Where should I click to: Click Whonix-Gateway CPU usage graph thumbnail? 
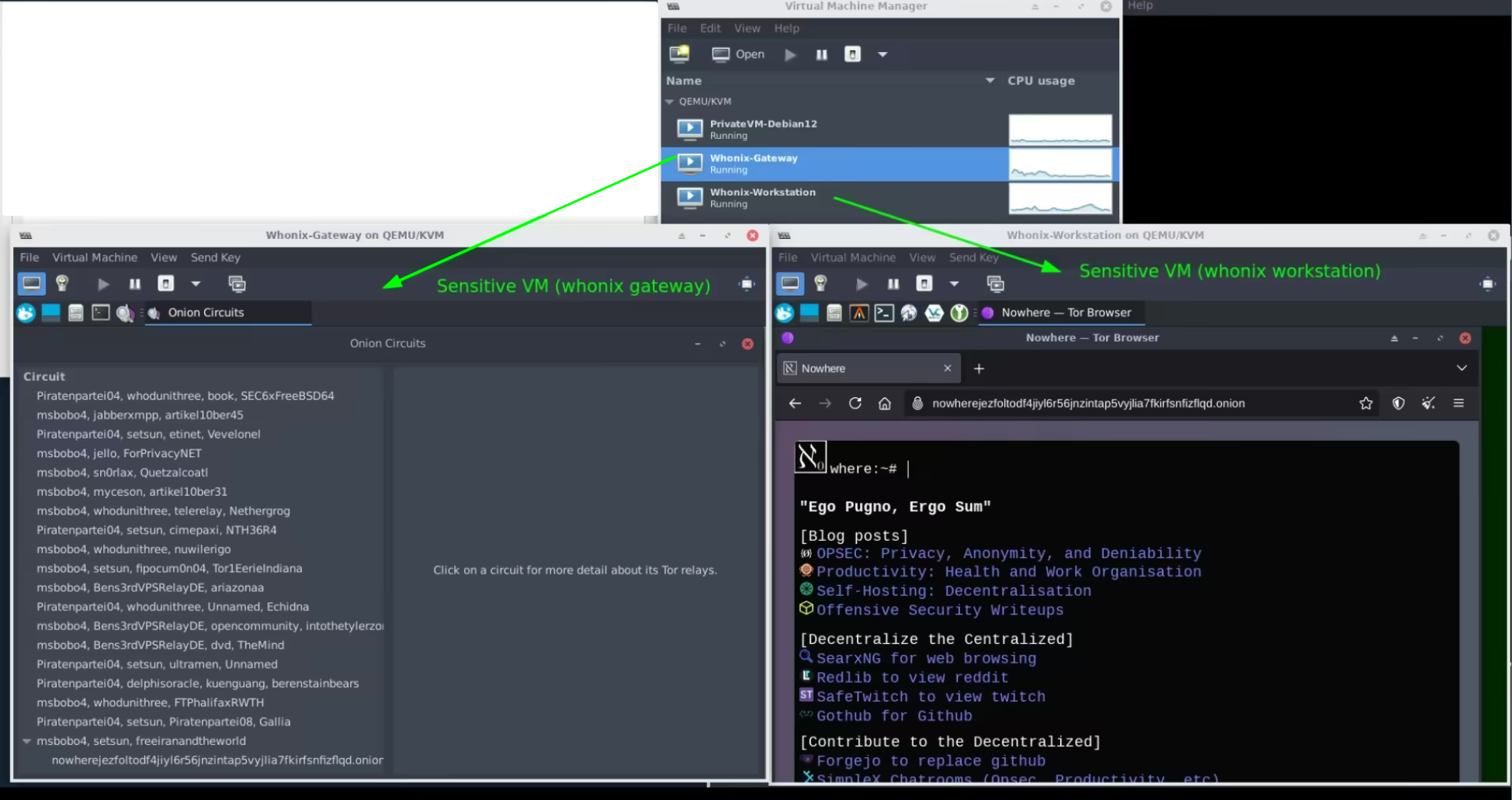[x=1060, y=164]
